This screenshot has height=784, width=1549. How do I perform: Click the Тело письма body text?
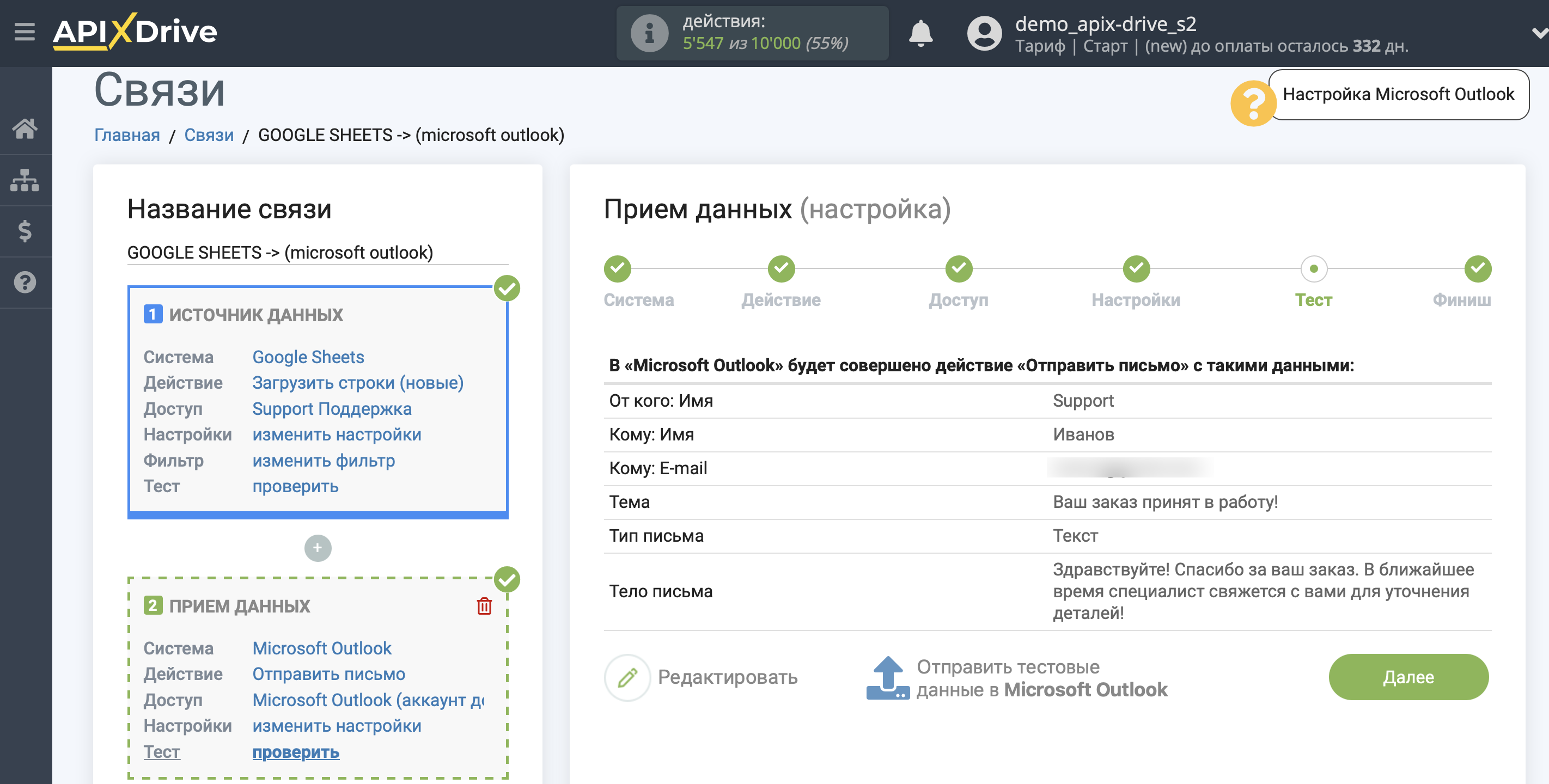pos(1263,591)
